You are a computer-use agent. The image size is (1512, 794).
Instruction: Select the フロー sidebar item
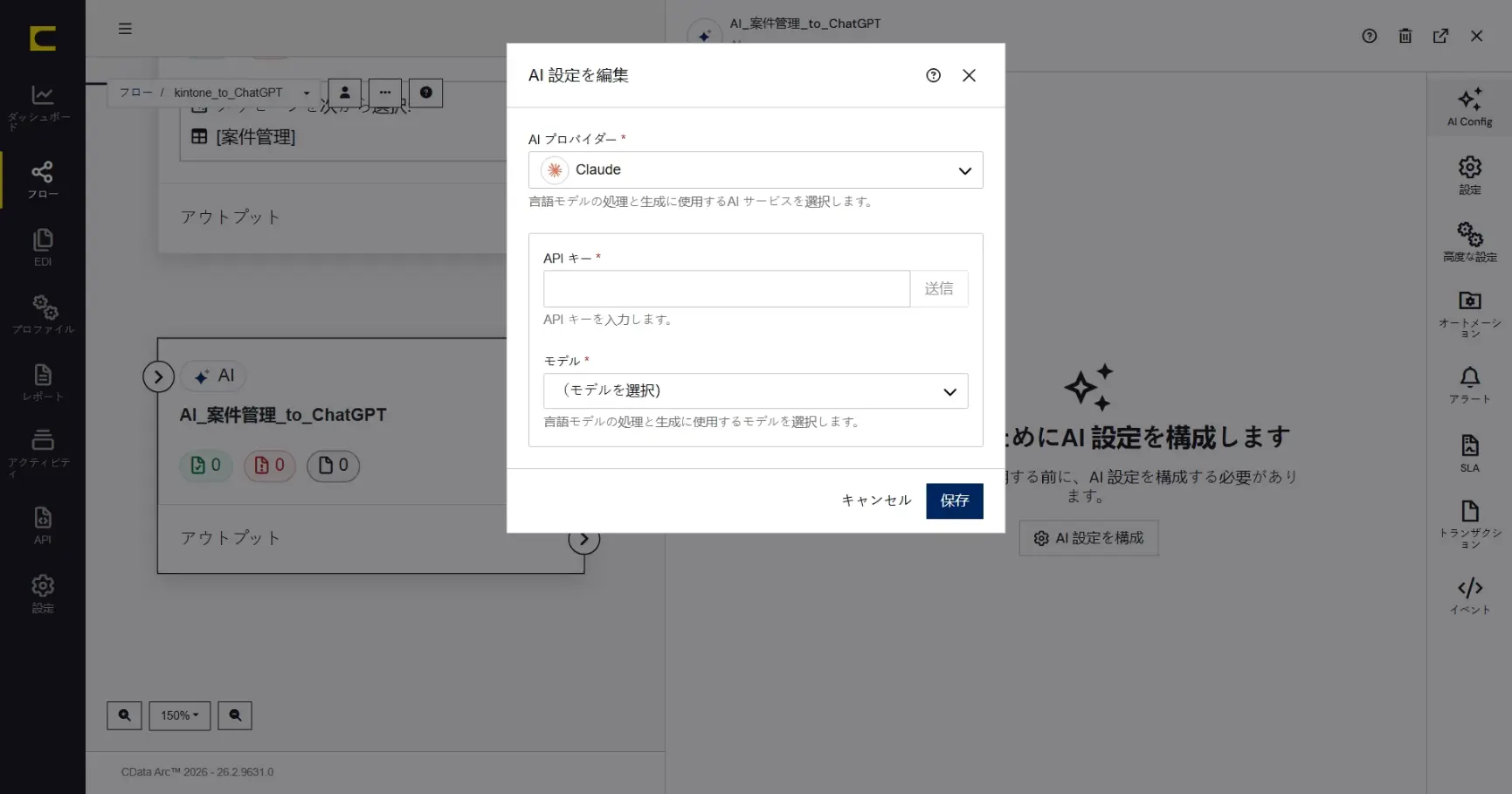[x=42, y=180]
